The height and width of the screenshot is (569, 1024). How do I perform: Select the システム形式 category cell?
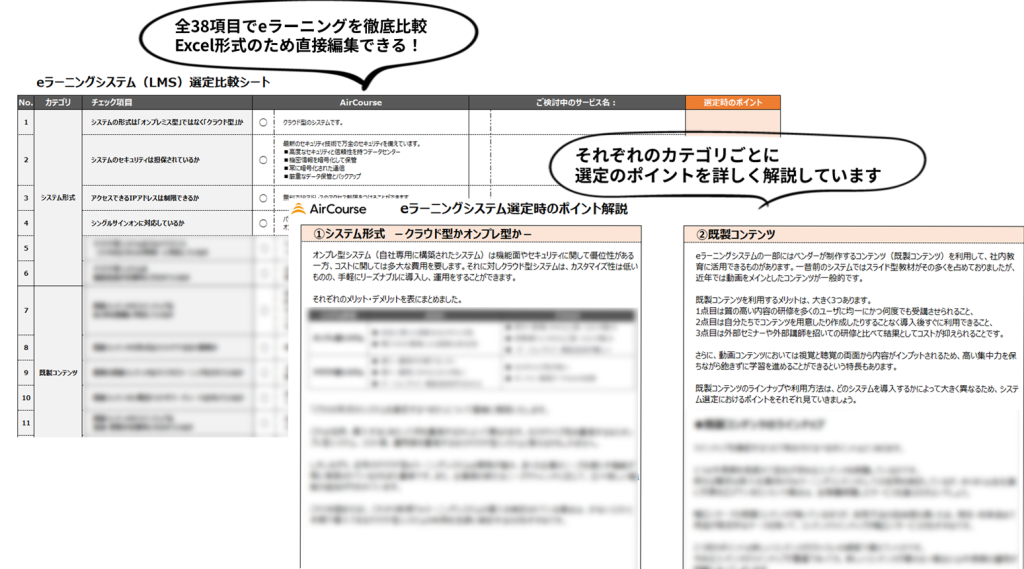[x=58, y=197]
